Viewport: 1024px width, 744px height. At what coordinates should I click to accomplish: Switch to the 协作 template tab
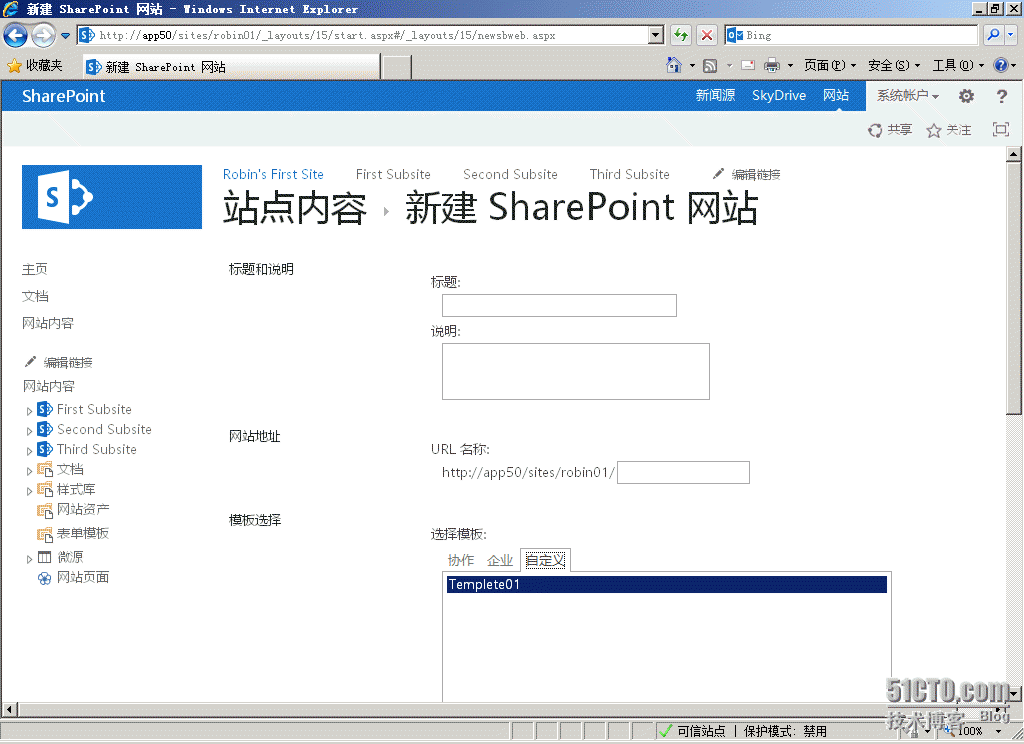pos(461,560)
